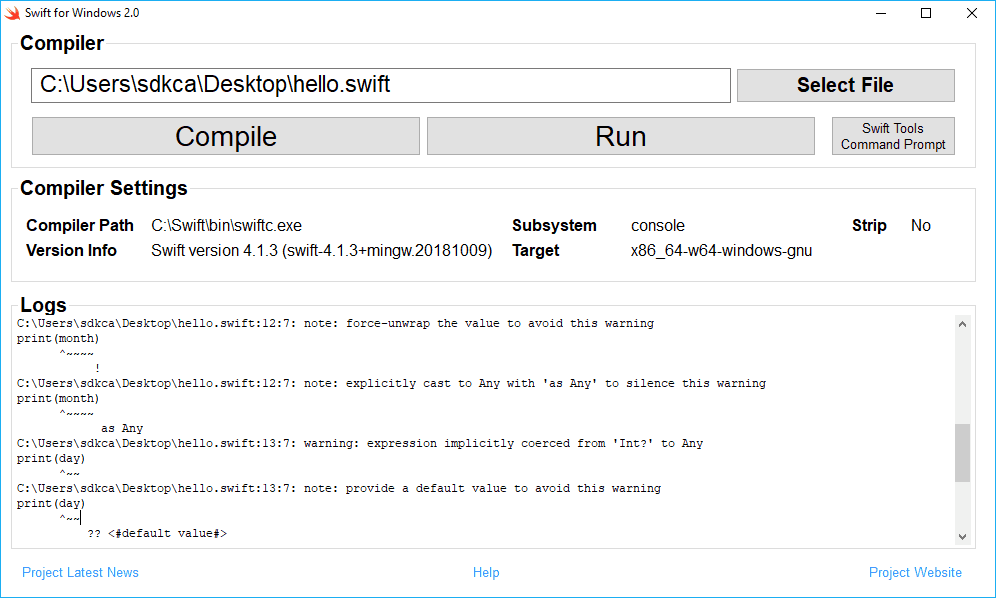Viewport: 996px width, 598px height.
Task: Click the Target value x86_64-w64-windows-gnu
Action: tap(721, 250)
